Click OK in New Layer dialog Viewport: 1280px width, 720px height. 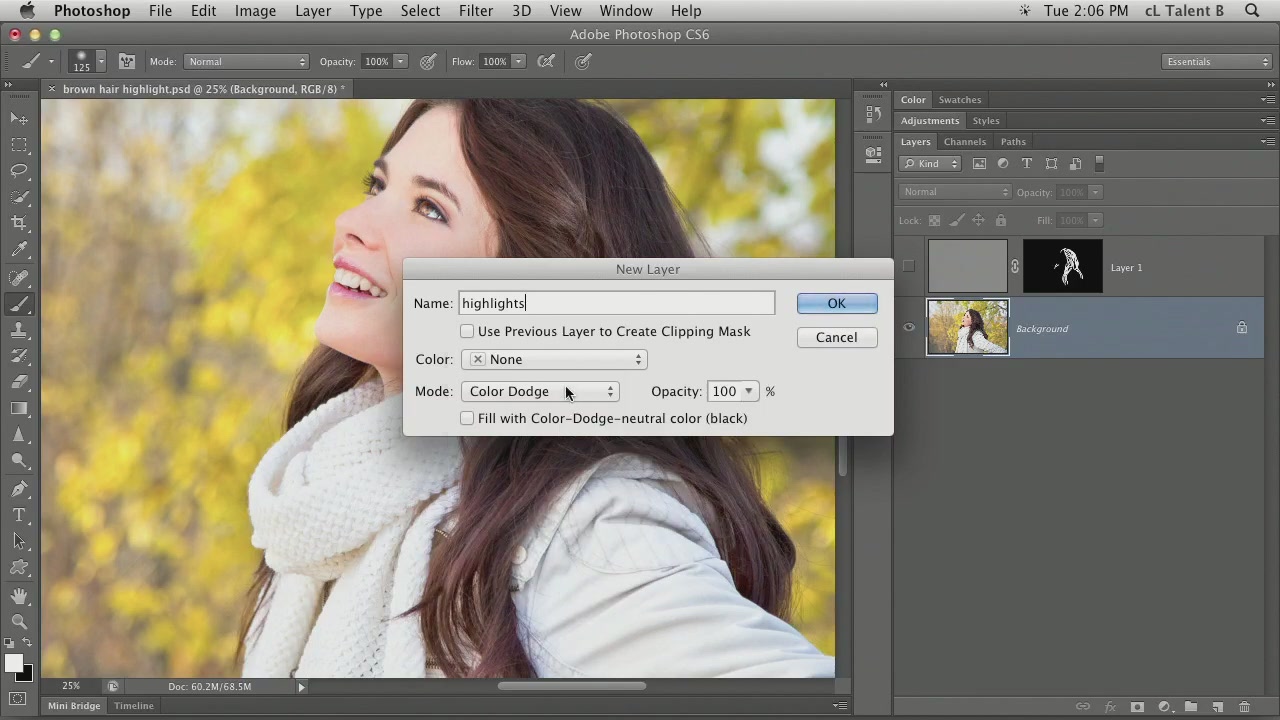click(x=837, y=303)
